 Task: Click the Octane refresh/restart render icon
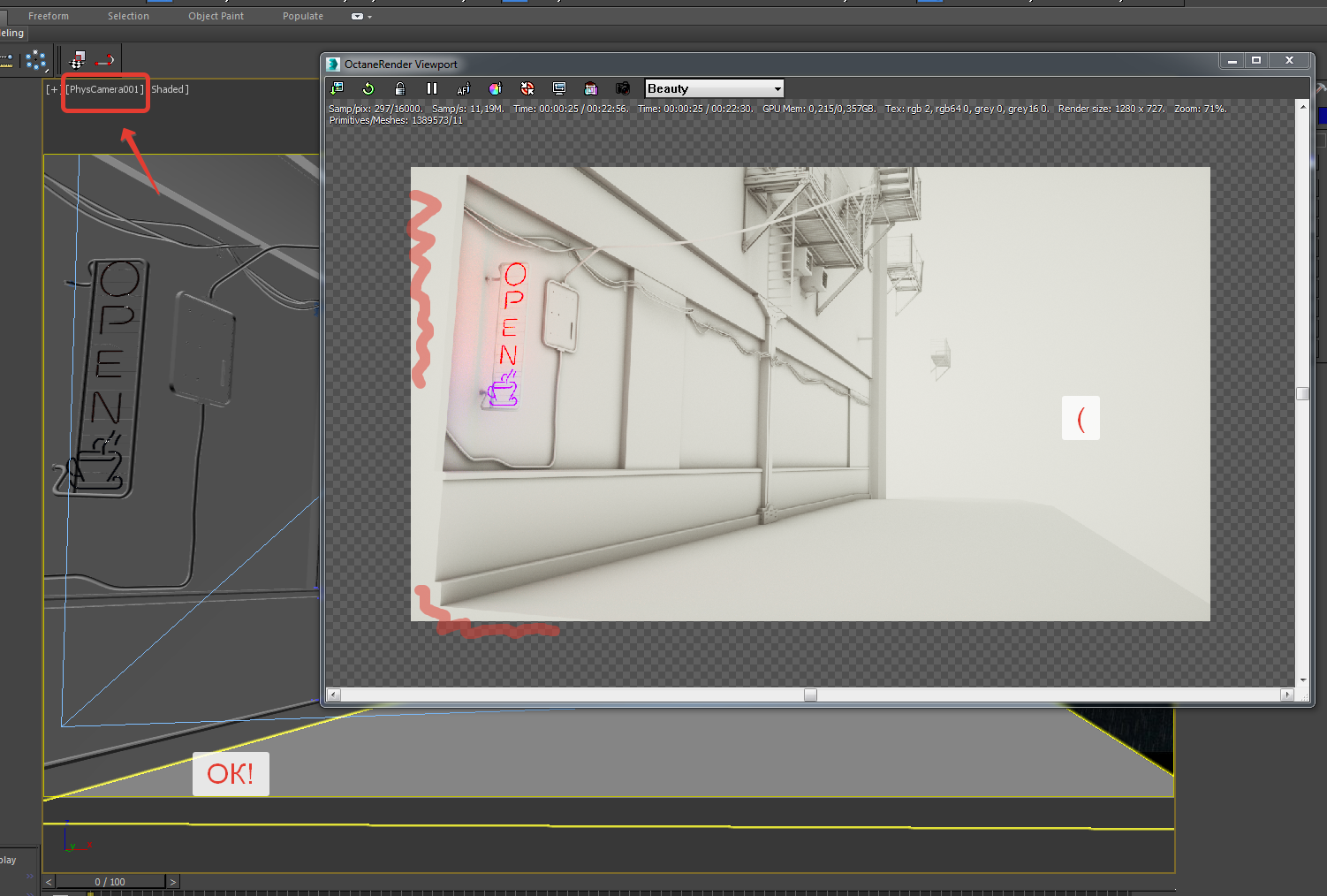point(368,88)
